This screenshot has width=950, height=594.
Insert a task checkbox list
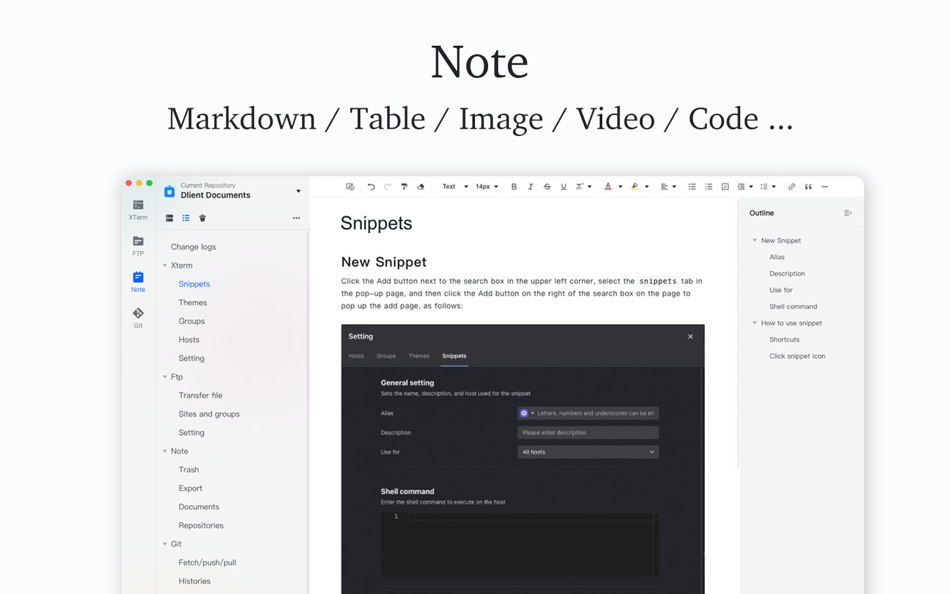[x=725, y=187]
